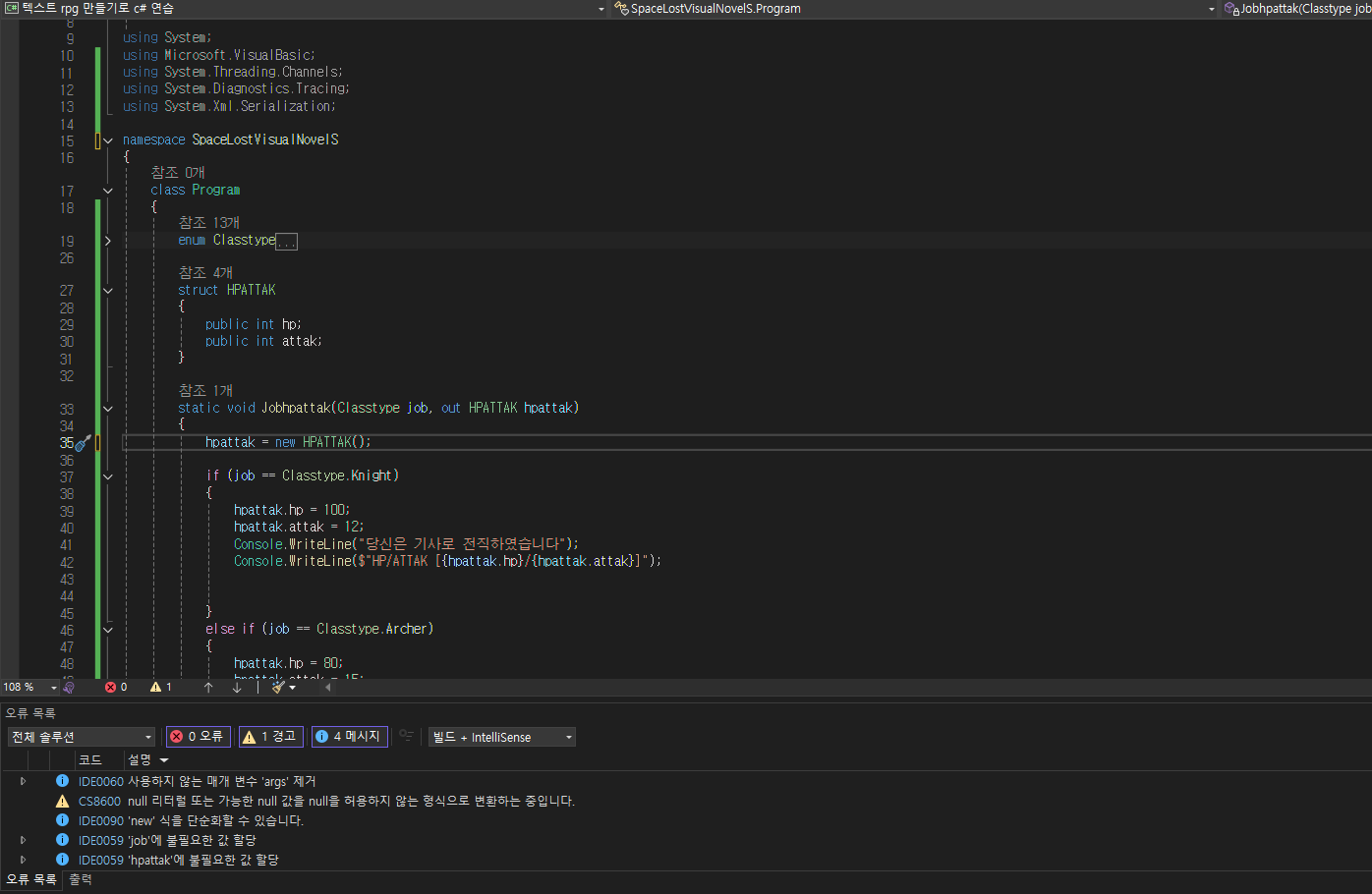Expand the collapsed enum Classtype block
This screenshot has height=894, width=1372.
pyautogui.click(x=108, y=241)
